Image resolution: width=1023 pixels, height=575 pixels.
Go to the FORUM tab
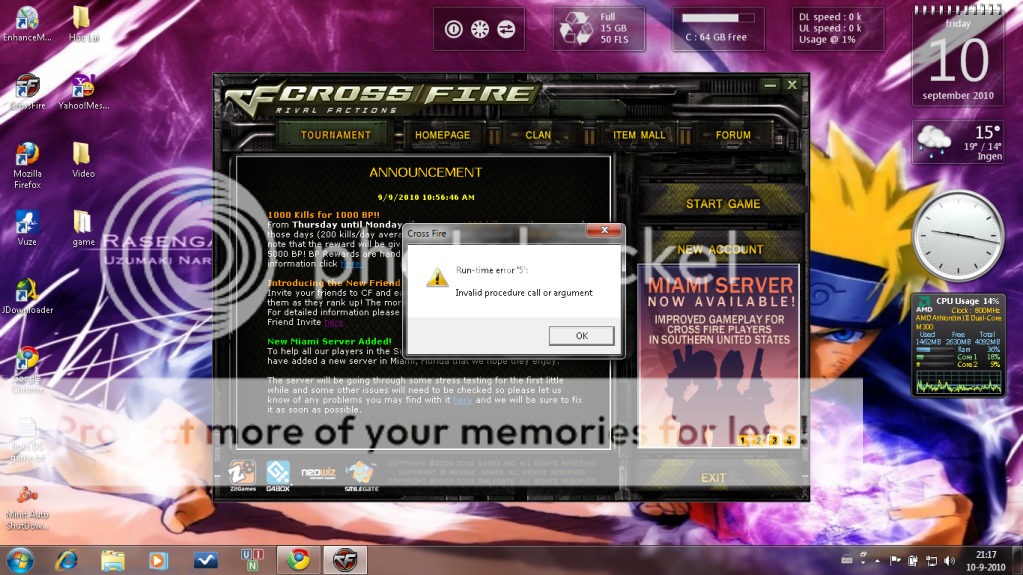click(733, 135)
